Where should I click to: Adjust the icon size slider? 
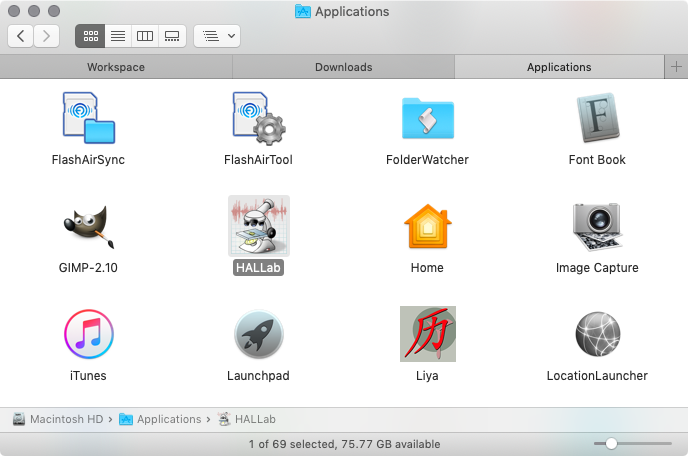coord(611,443)
